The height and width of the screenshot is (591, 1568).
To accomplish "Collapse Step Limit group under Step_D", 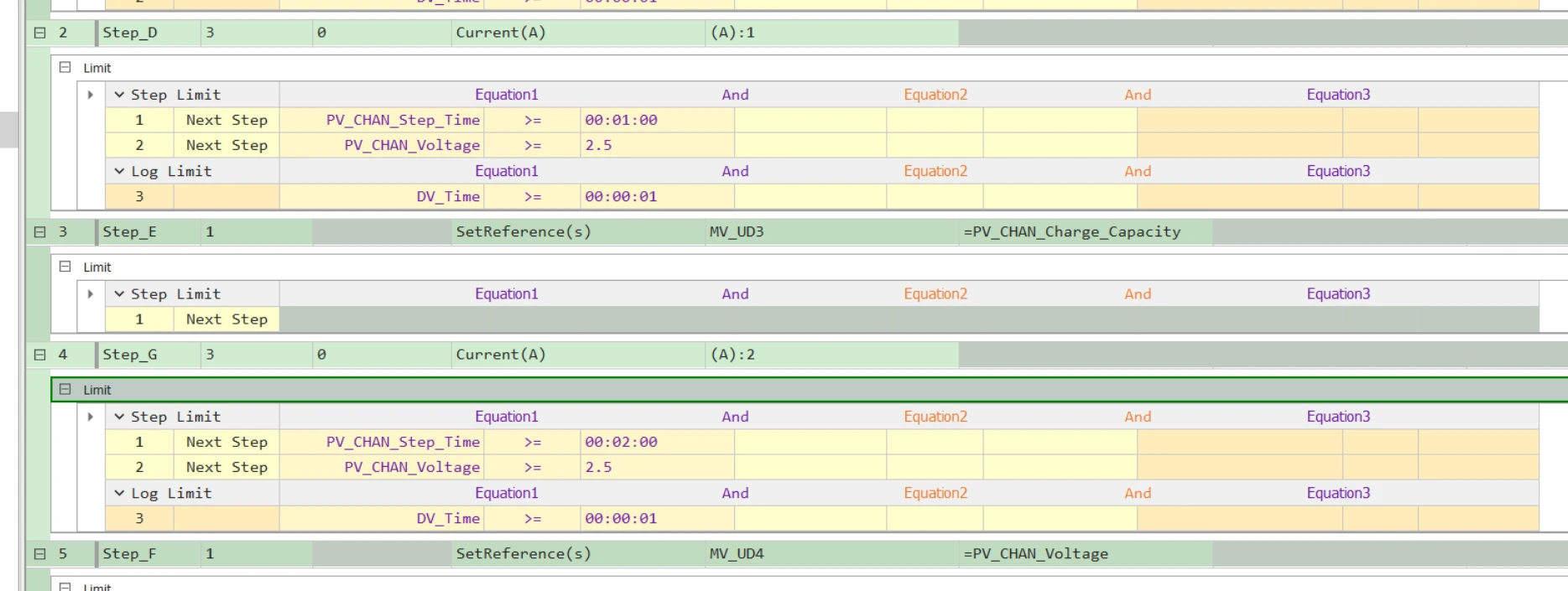I will click(x=119, y=95).
